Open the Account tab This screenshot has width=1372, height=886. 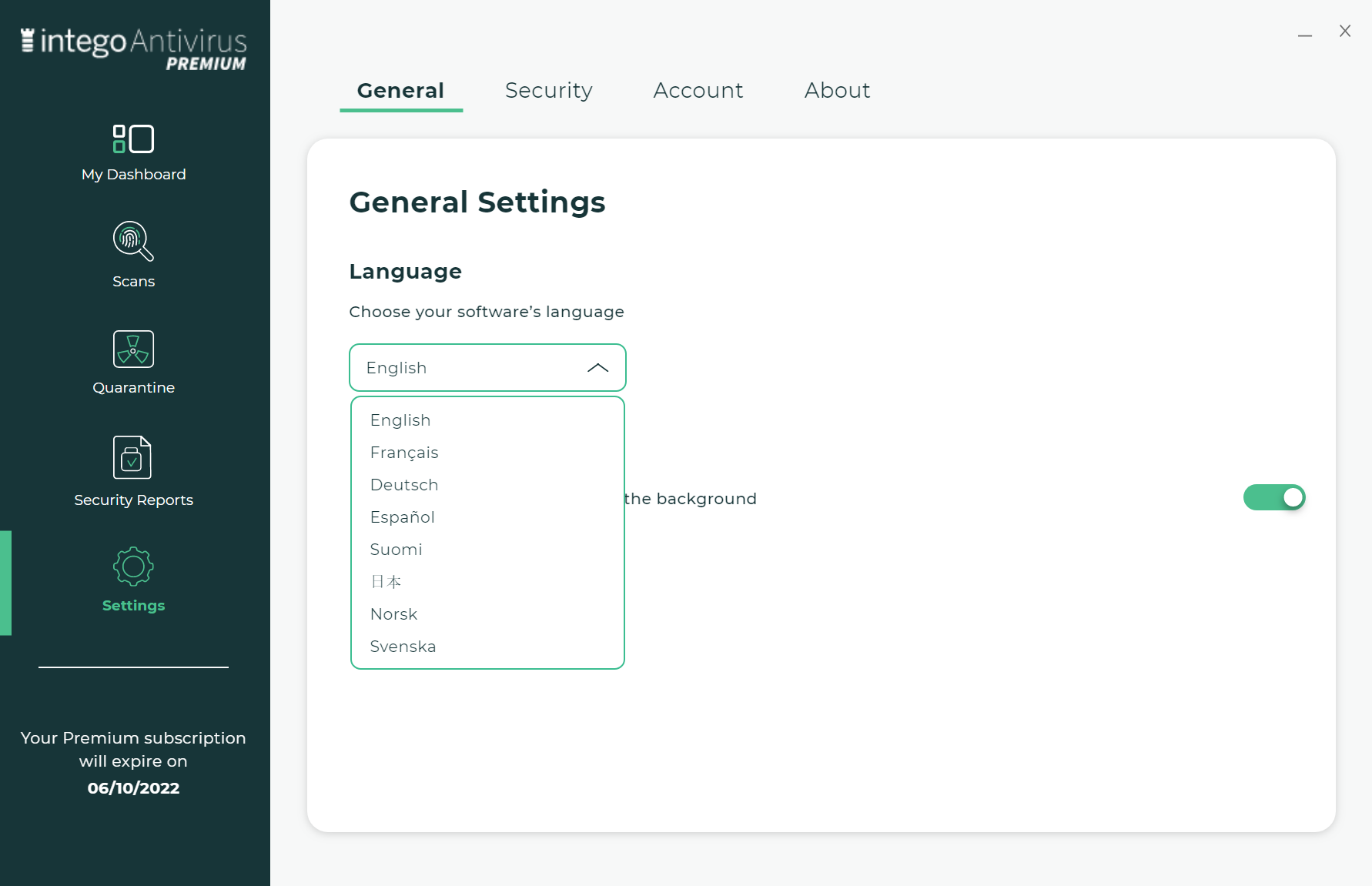point(698,91)
